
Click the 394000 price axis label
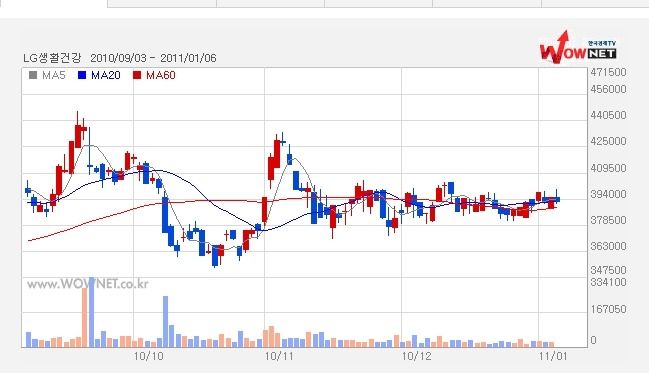[608, 194]
